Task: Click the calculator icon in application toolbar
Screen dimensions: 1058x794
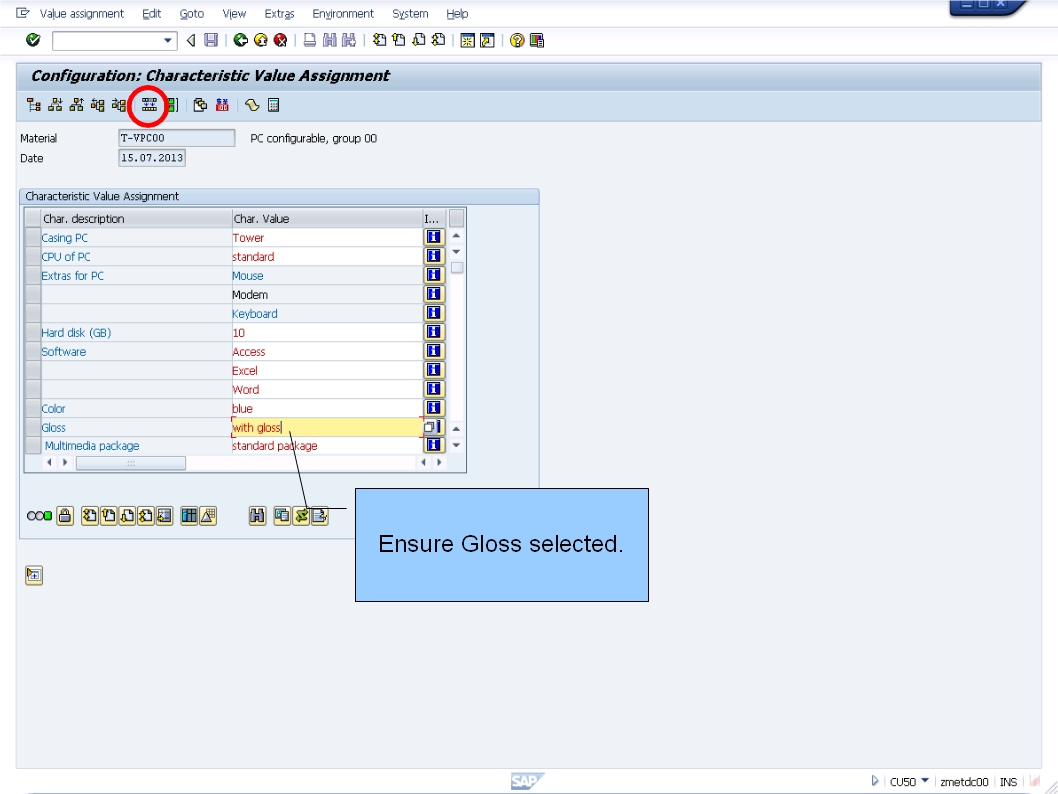Action: [273, 105]
